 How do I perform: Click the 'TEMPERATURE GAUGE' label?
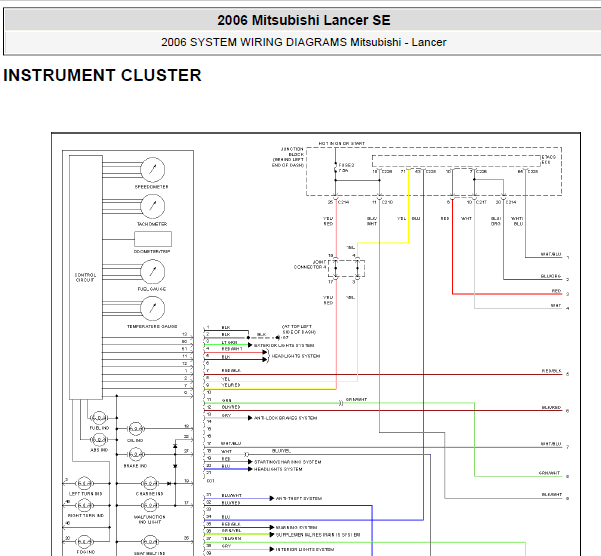152,326
